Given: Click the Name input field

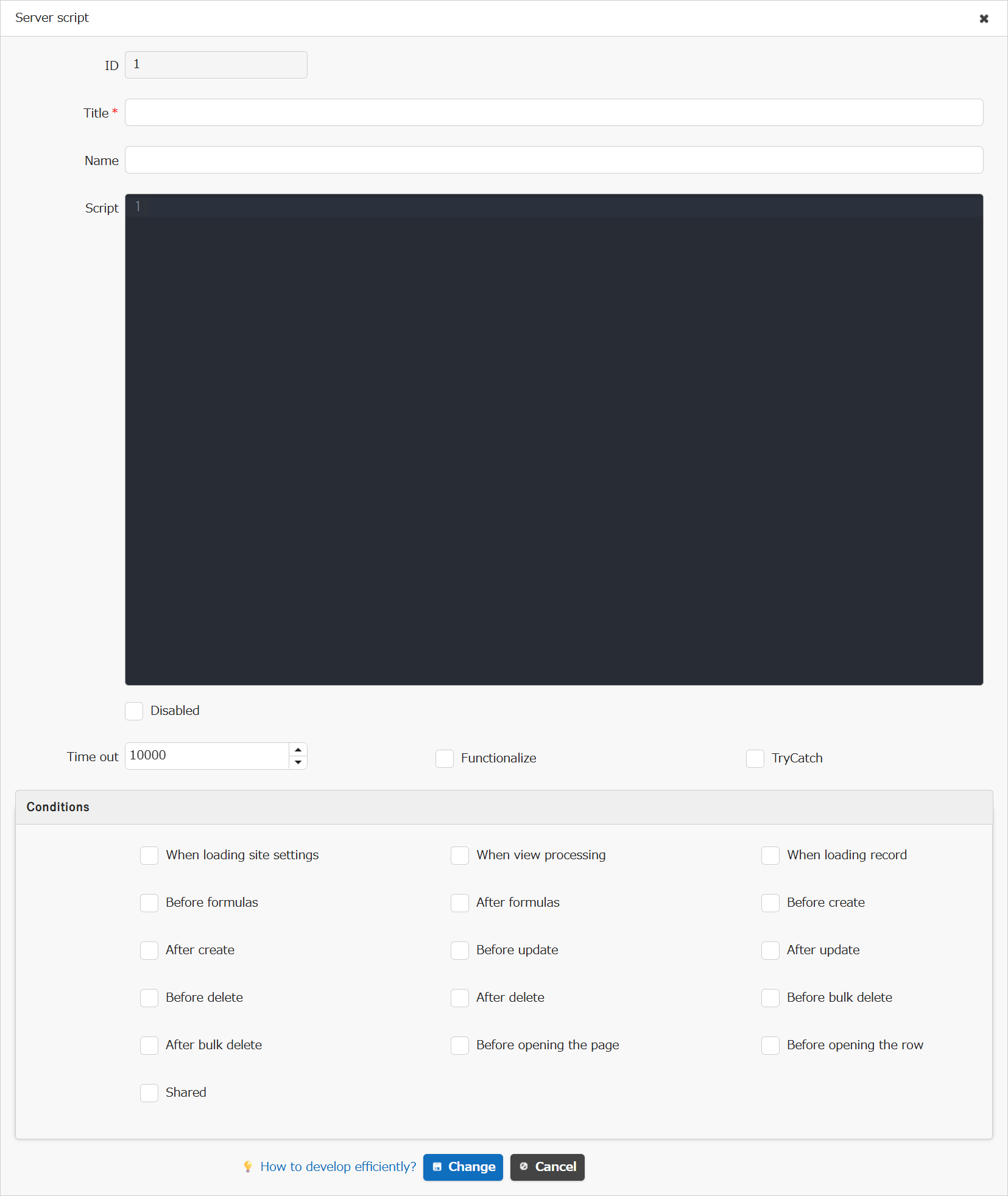Looking at the screenshot, I should (x=554, y=160).
